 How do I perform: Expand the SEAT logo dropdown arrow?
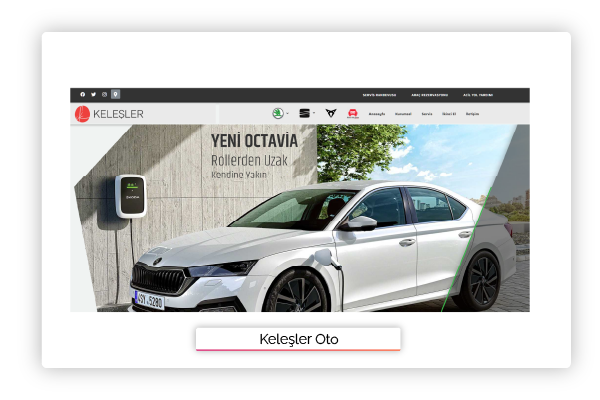(x=314, y=113)
